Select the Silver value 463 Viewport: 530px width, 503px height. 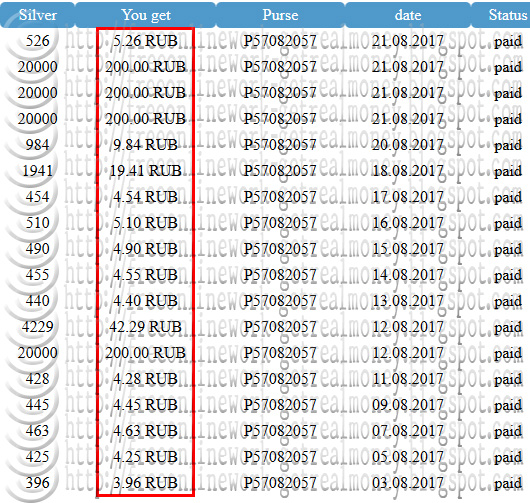(x=38, y=431)
